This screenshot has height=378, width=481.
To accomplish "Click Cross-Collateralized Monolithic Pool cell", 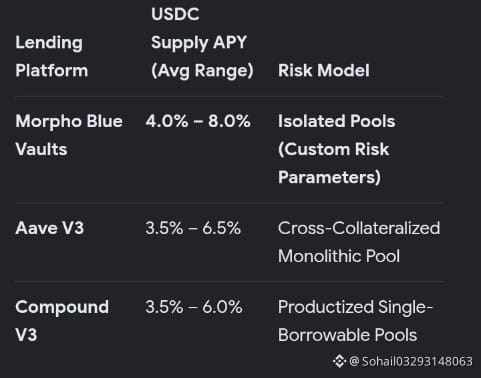I will (x=359, y=242).
